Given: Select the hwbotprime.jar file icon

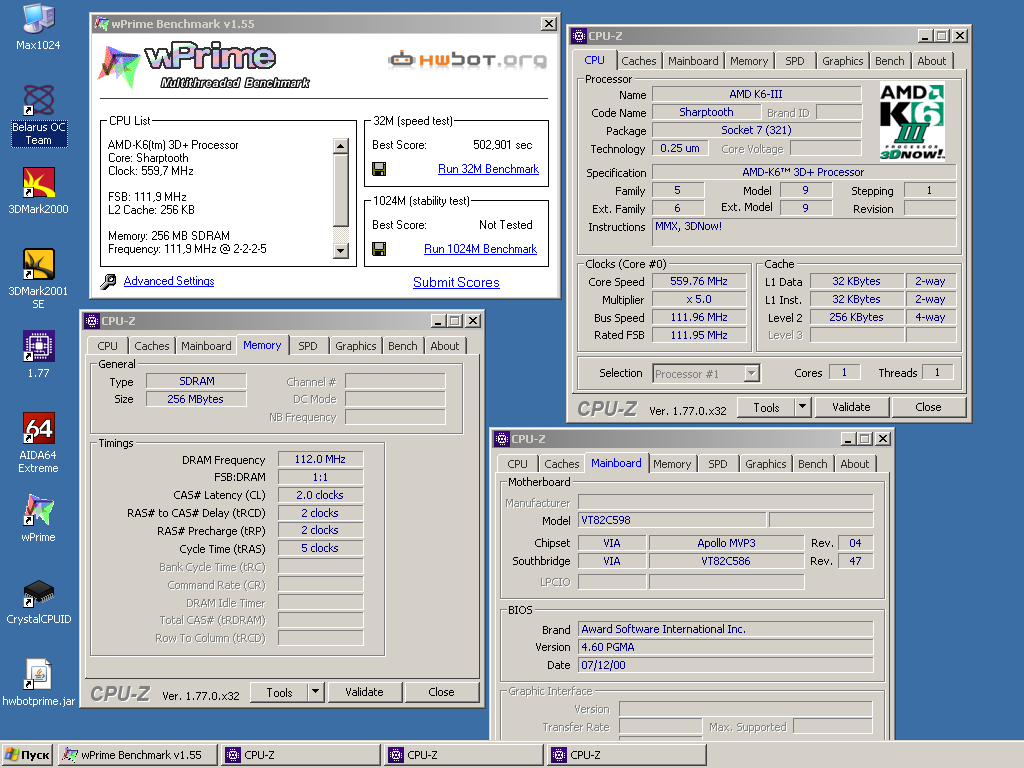Looking at the screenshot, I should (x=38, y=682).
